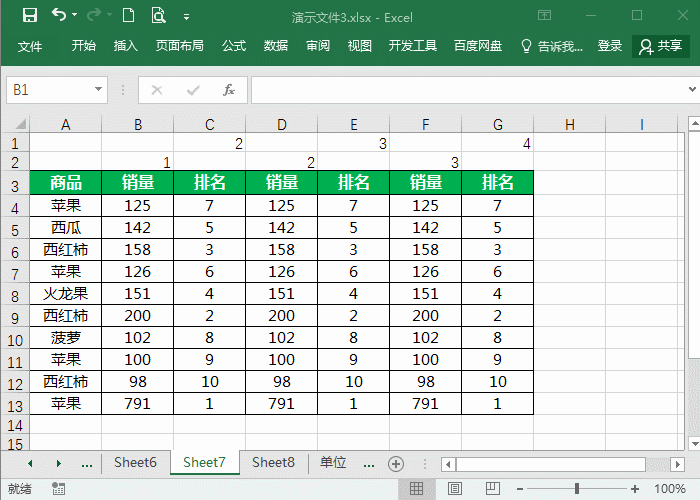Open the 文件 menu
The width and height of the screenshot is (700, 500).
pyautogui.click(x=30, y=46)
